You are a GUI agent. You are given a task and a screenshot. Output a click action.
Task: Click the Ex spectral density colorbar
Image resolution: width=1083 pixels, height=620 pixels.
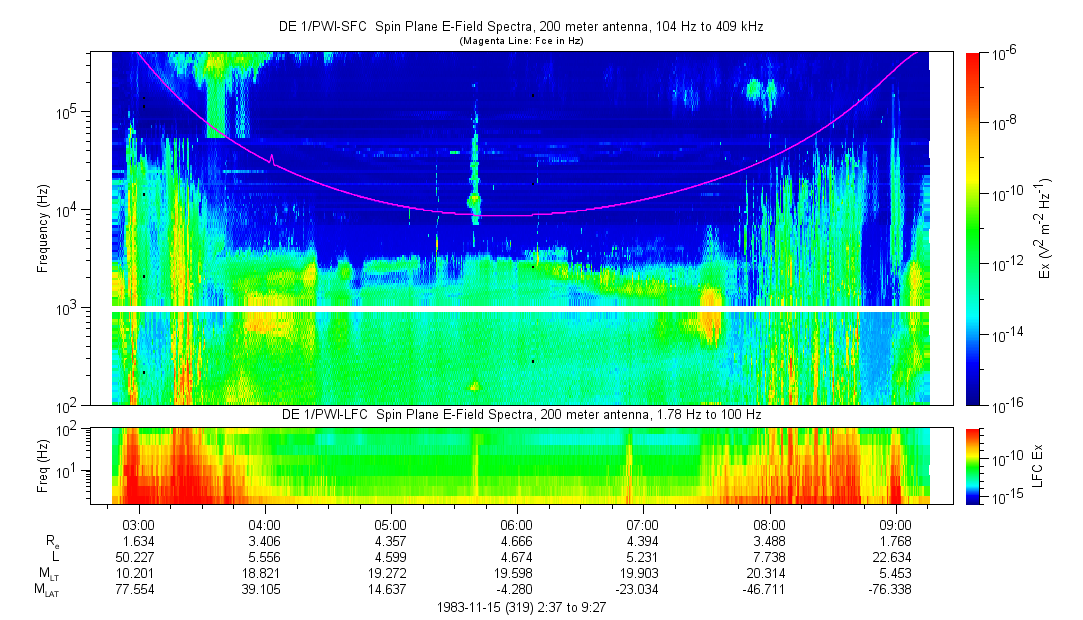[973, 228]
